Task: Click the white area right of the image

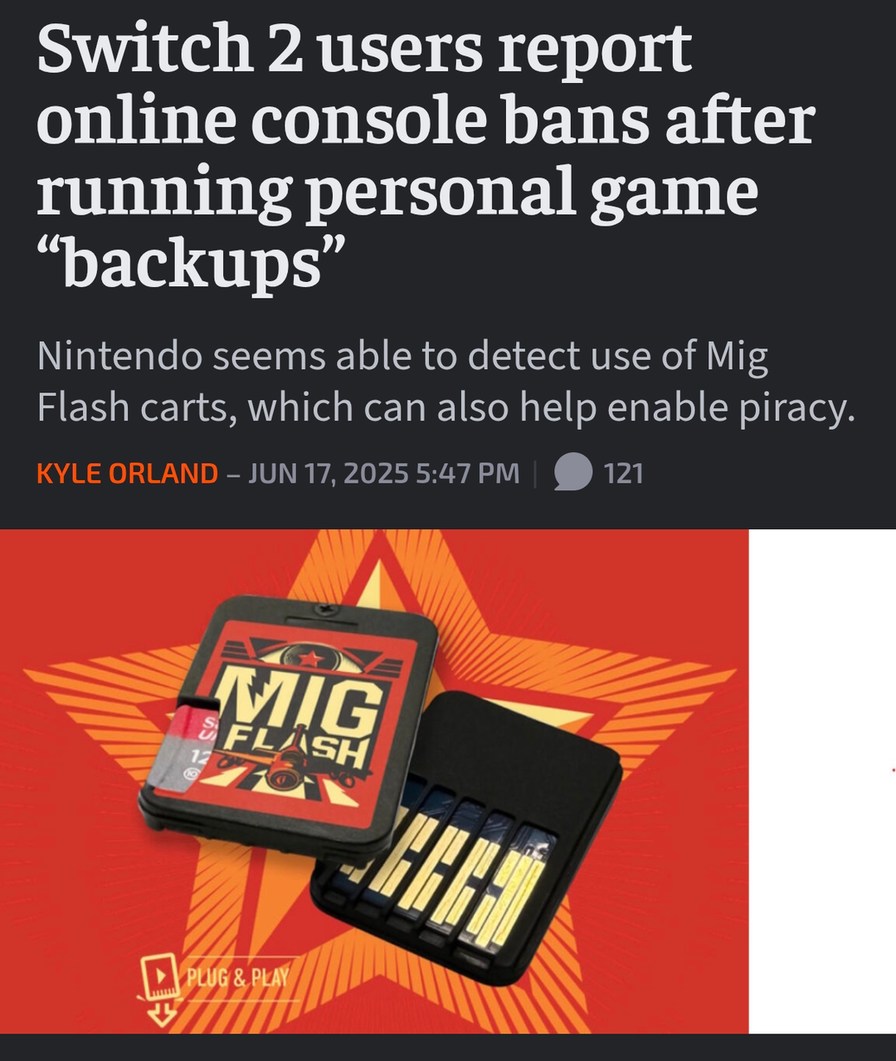Action: (x=822, y=781)
